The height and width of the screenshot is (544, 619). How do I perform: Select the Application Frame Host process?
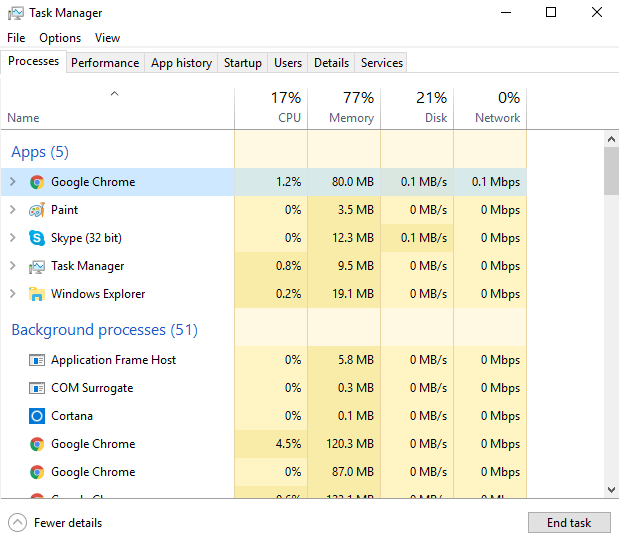point(264,360)
